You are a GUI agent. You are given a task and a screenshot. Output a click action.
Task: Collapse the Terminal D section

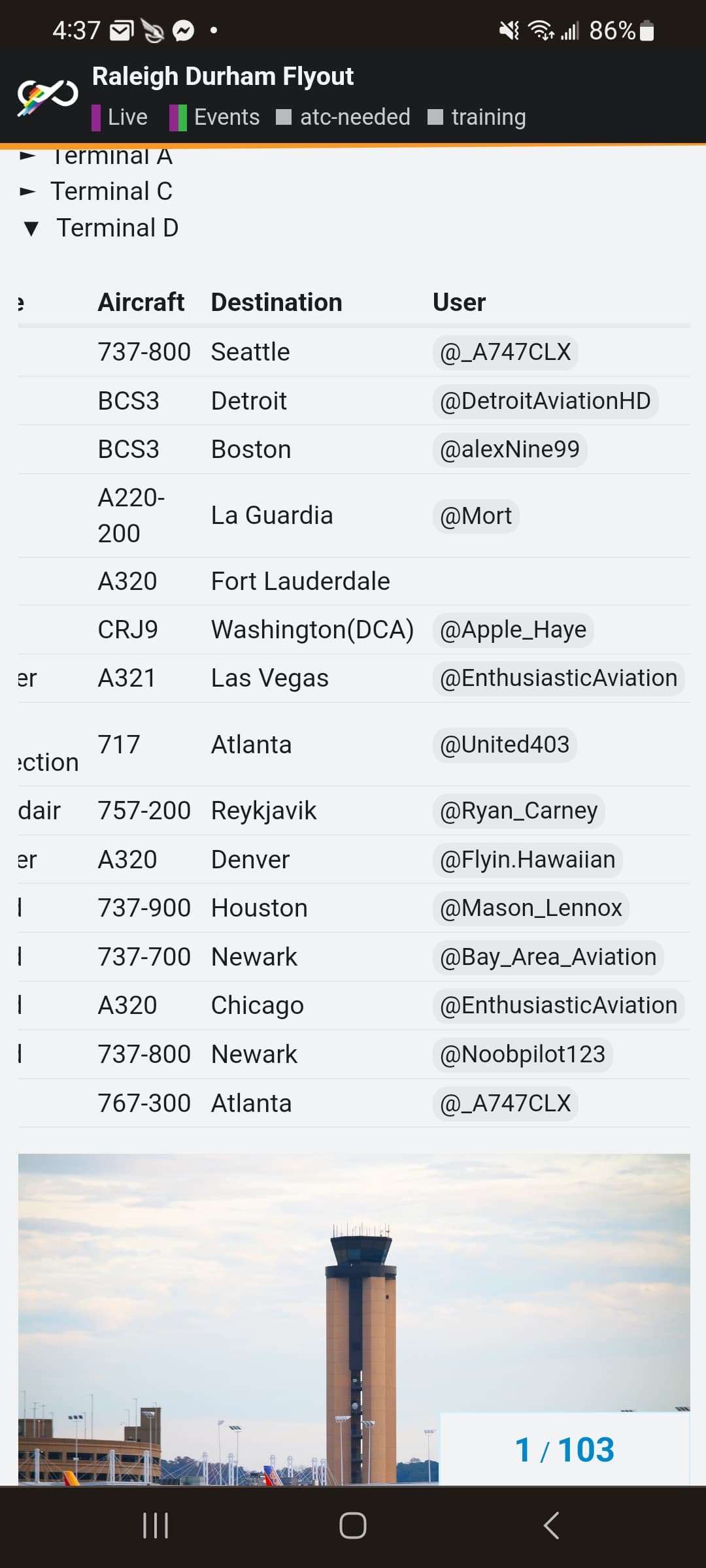pos(100,228)
